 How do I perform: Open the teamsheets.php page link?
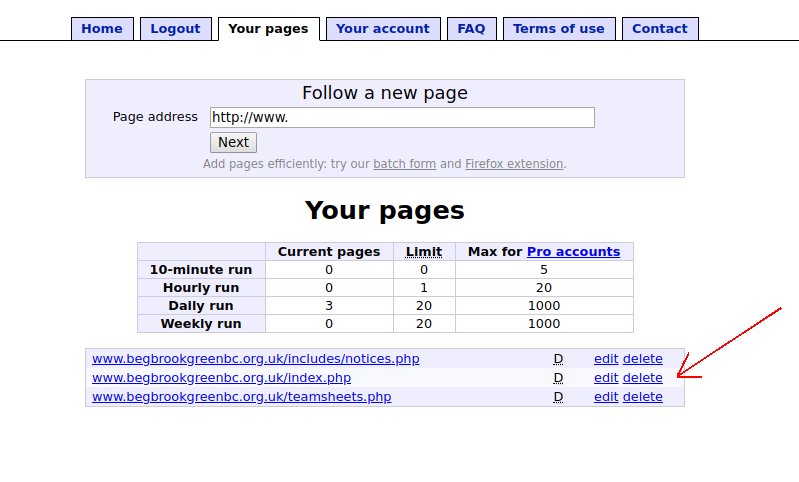point(242,397)
